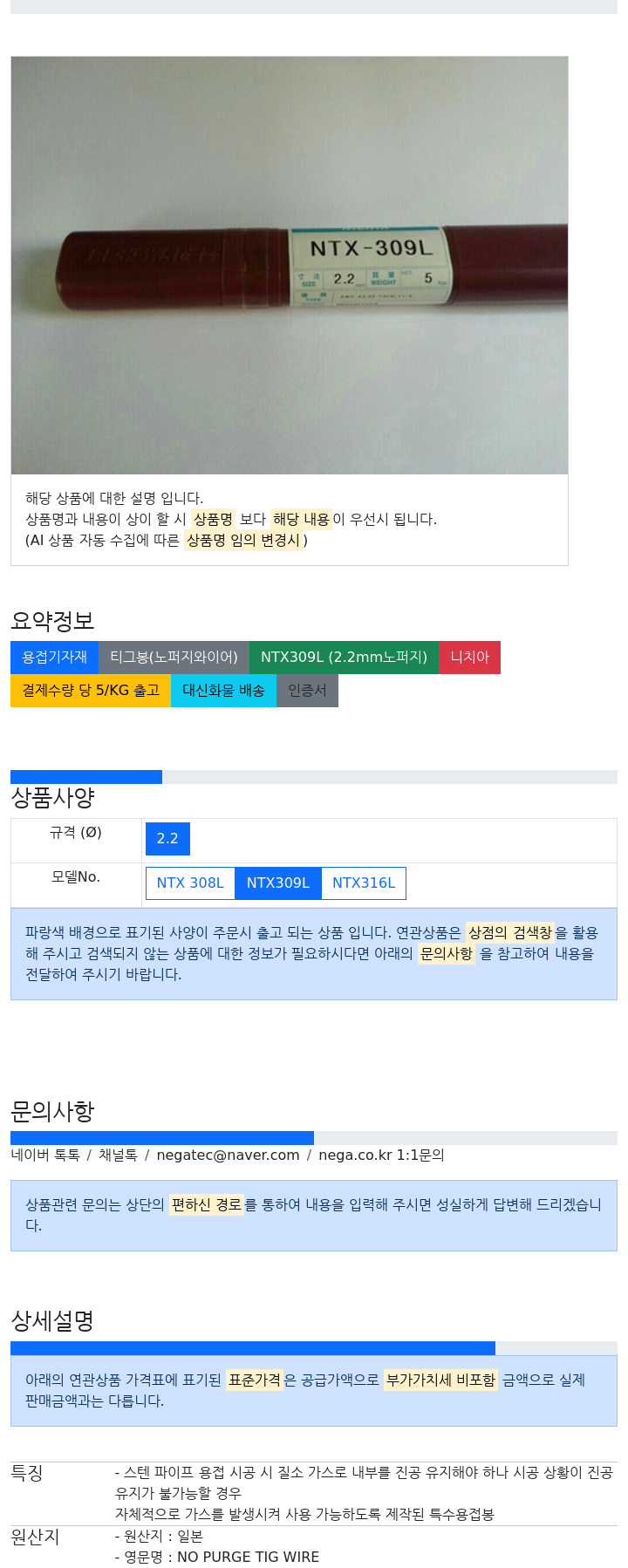Select the cyan 대신화물 배송 tag
Viewport: 628px width, 1568px height.
223,690
